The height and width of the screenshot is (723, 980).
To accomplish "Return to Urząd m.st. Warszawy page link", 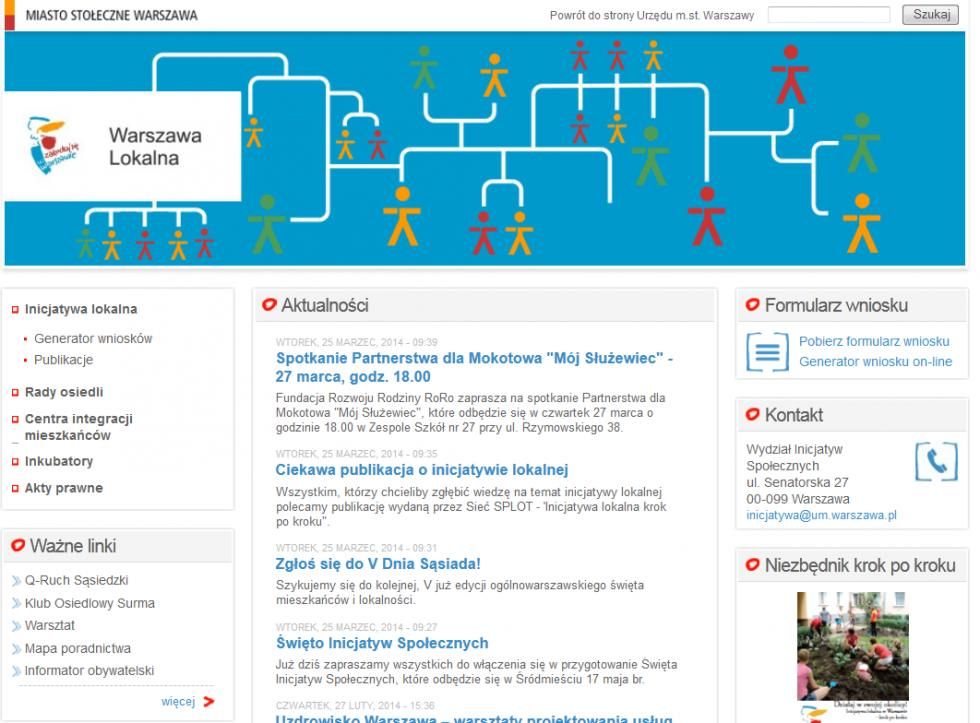I will 651,16.
